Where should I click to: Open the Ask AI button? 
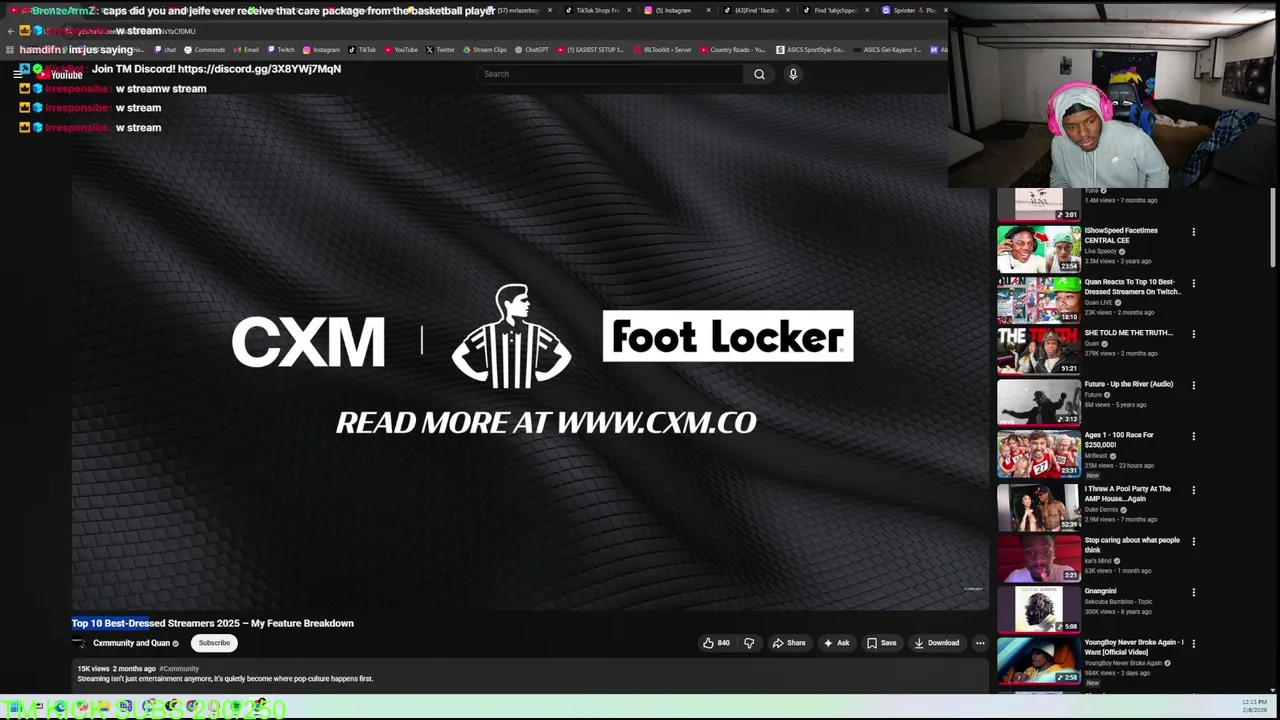pos(836,643)
